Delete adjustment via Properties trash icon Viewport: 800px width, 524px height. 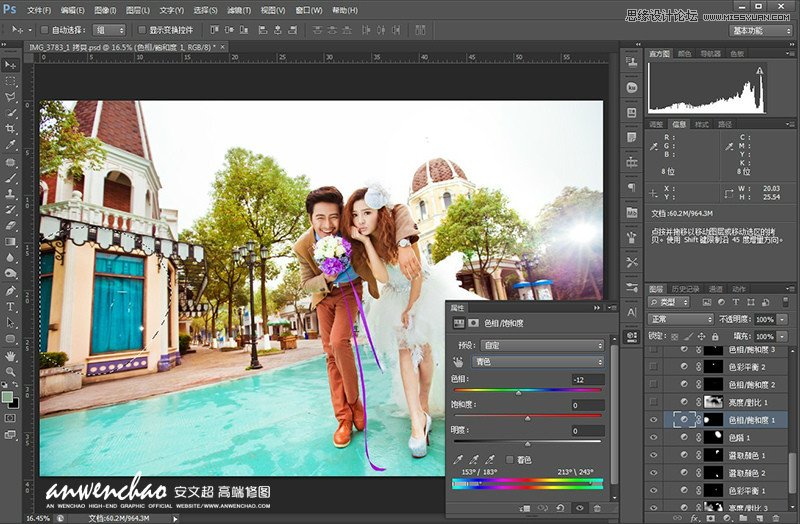597,508
